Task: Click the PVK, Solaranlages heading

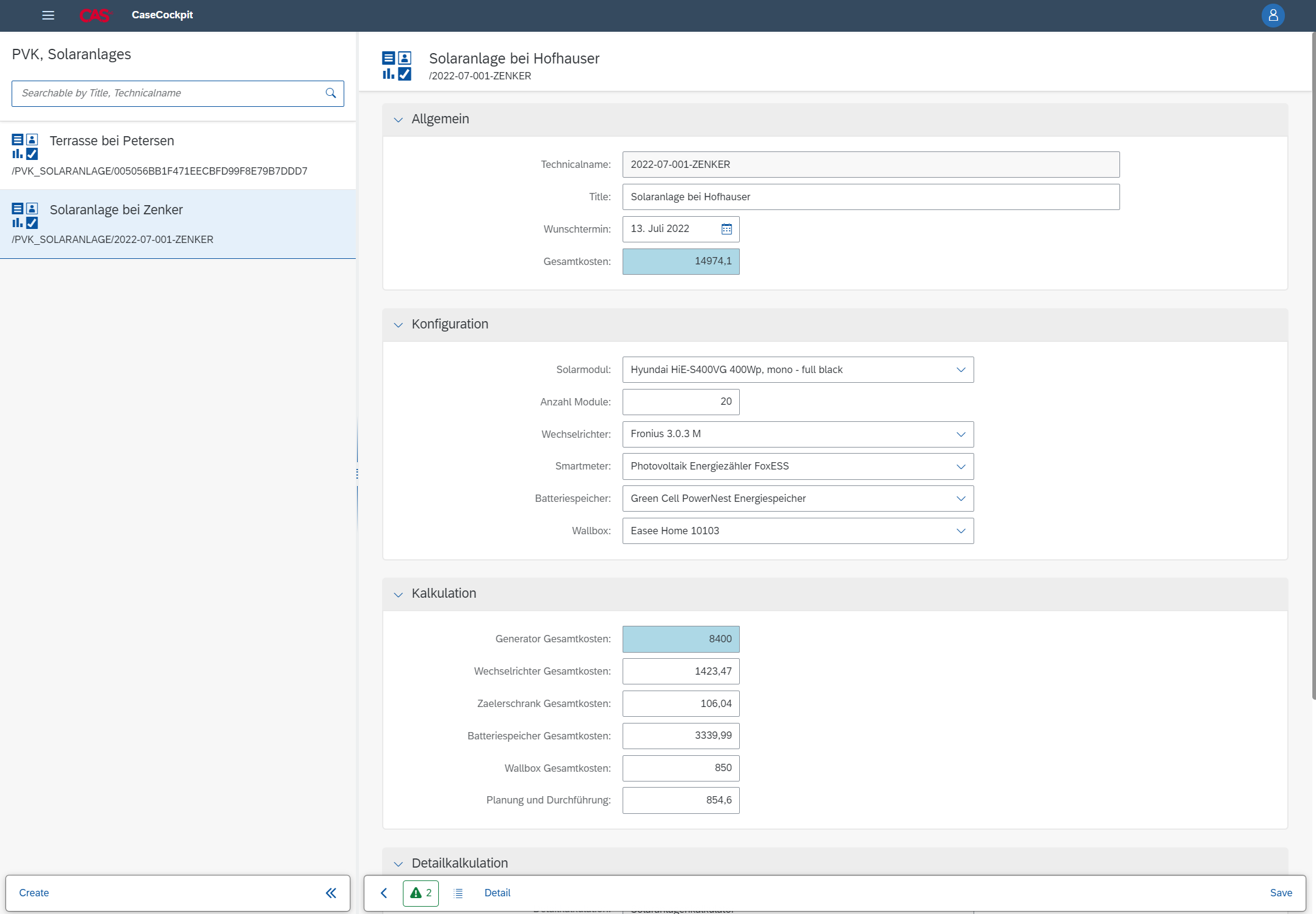Action: pyautogui.click(x=71, y=54)
